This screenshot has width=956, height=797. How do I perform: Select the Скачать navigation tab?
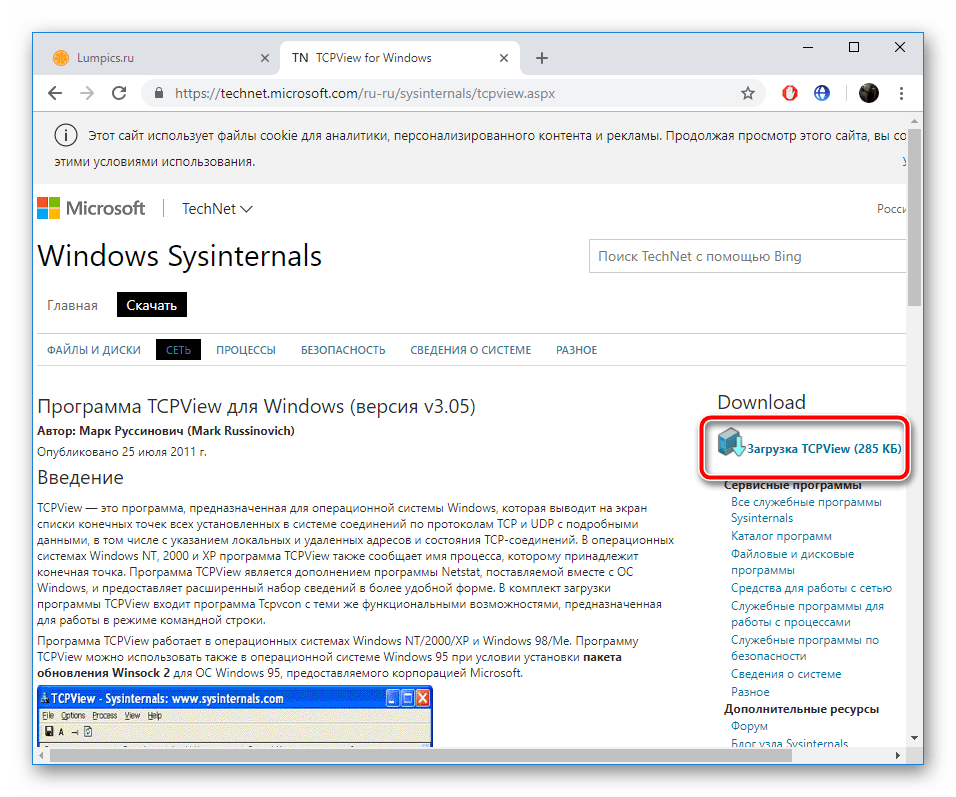[152, 305]
